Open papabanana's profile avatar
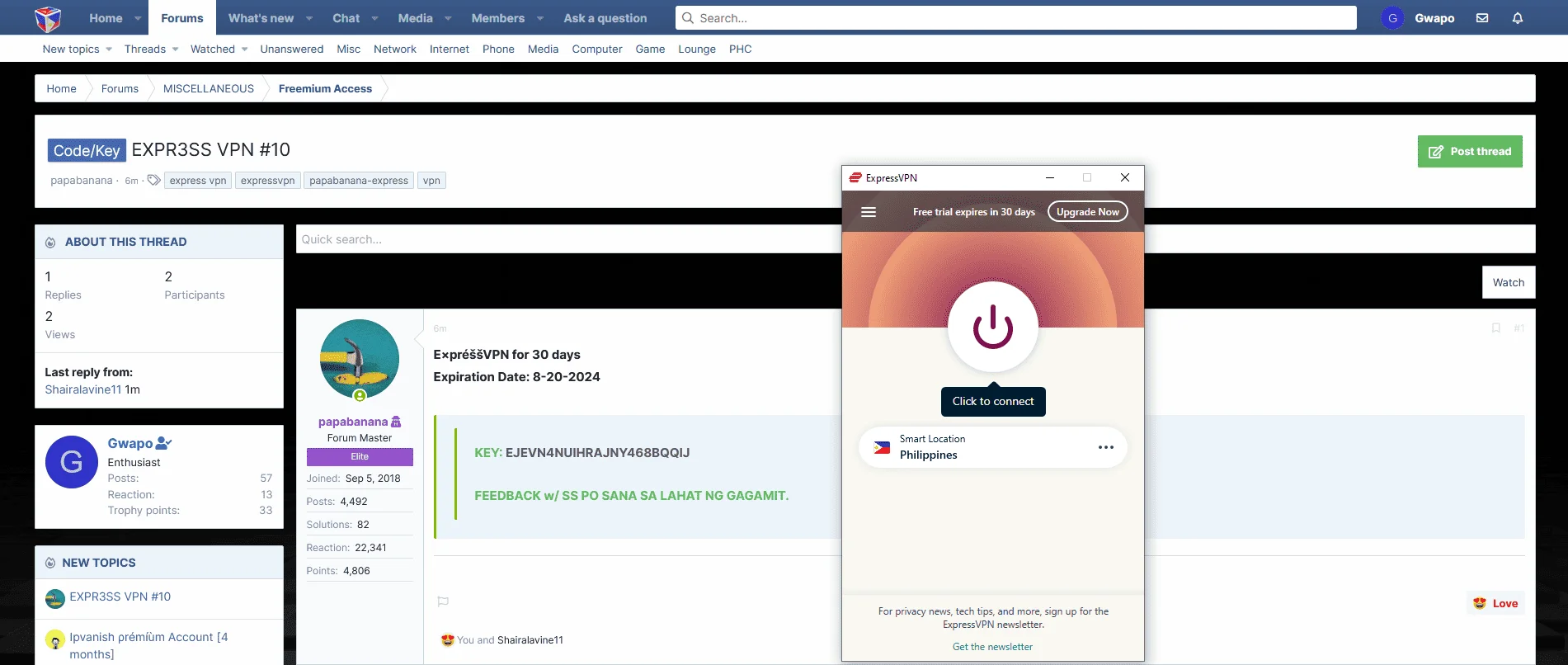The image size is (1568, 665). (x=360, y=359)
